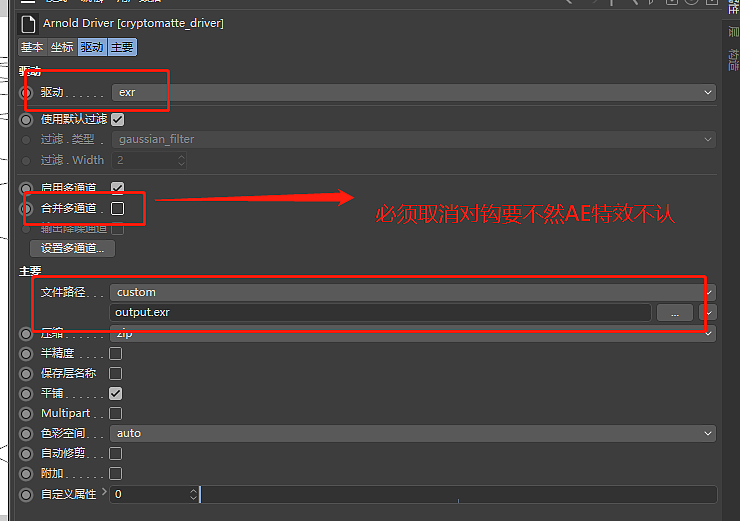The image size is (740, 521).
Task: Toggle keyframe dot for Multipart
Action: tap(26, 414)
